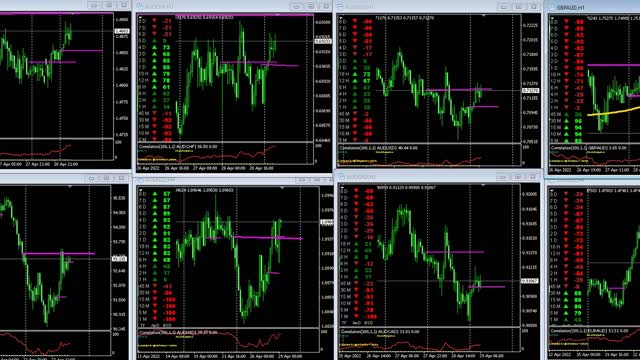Click chart shift marker in AUDUSD chart
The image size is (640, 360).
pyautogui.click(x=484, y=16)
